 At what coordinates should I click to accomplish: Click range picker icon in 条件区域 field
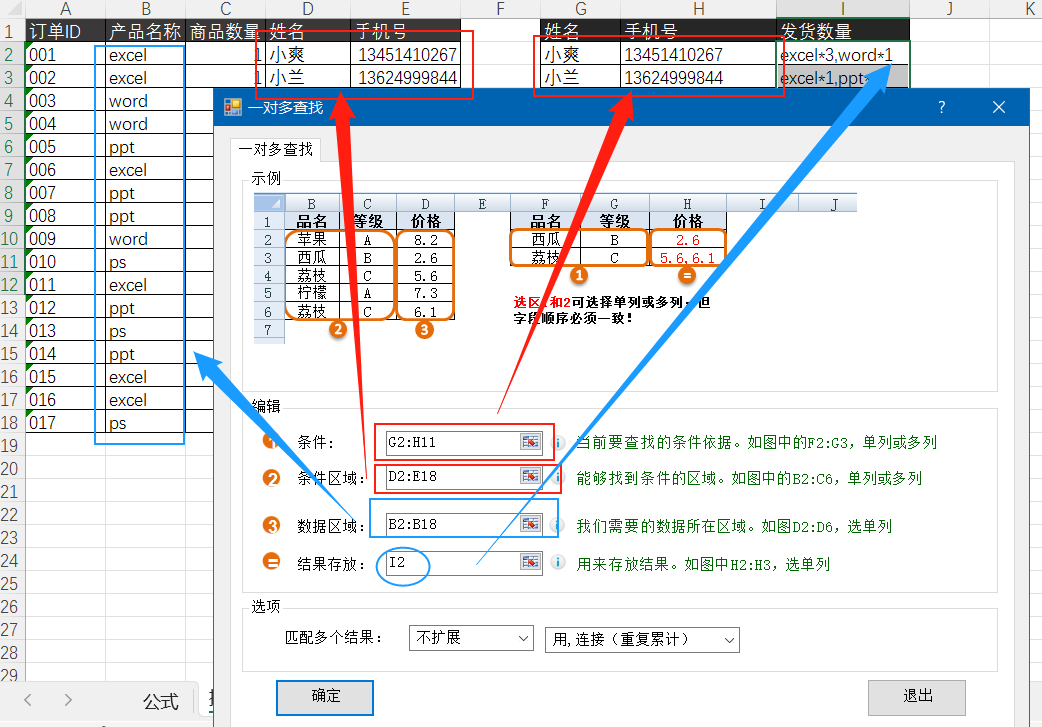(x=530, y=476)
